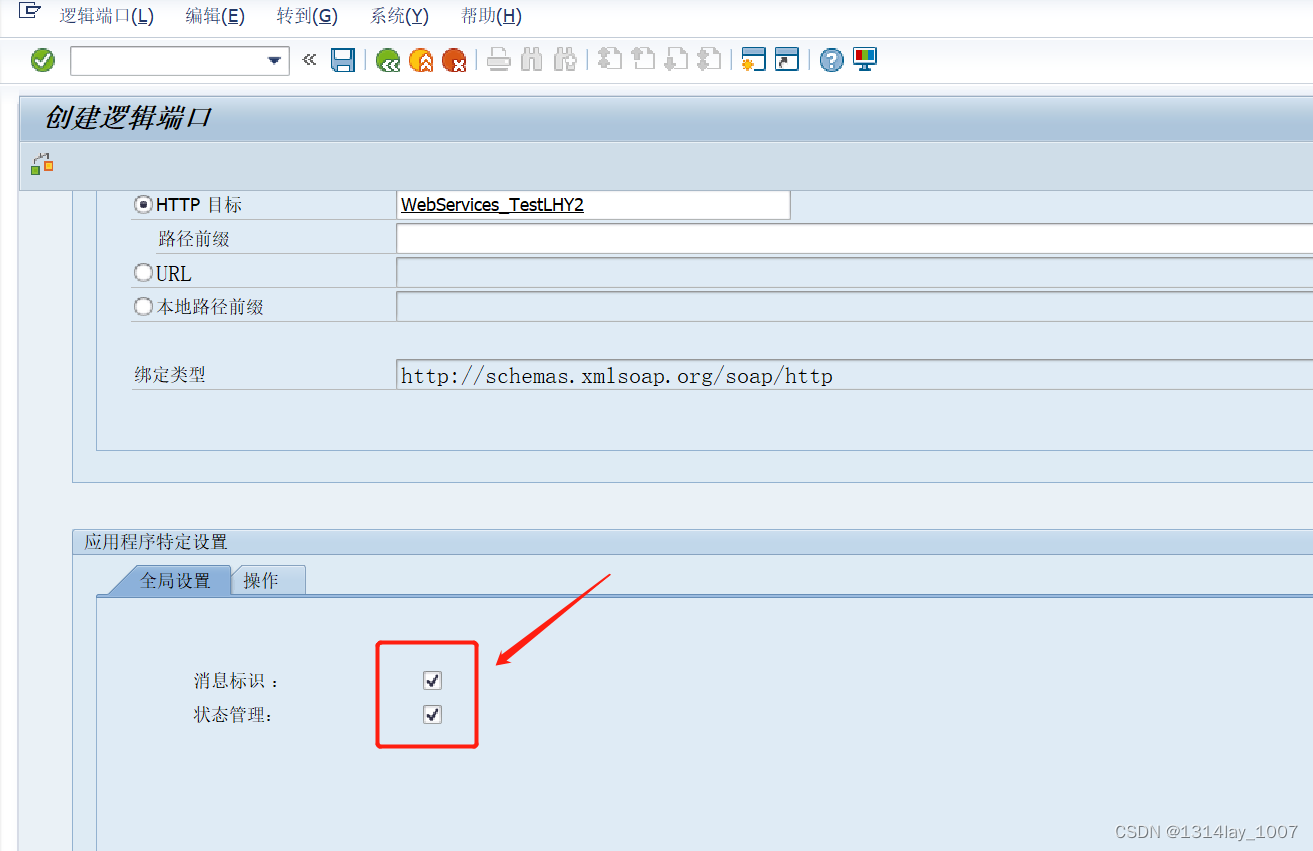Select the URL radio button
This screenshot has height=851, width=1313.
click(x=143, y=273)
